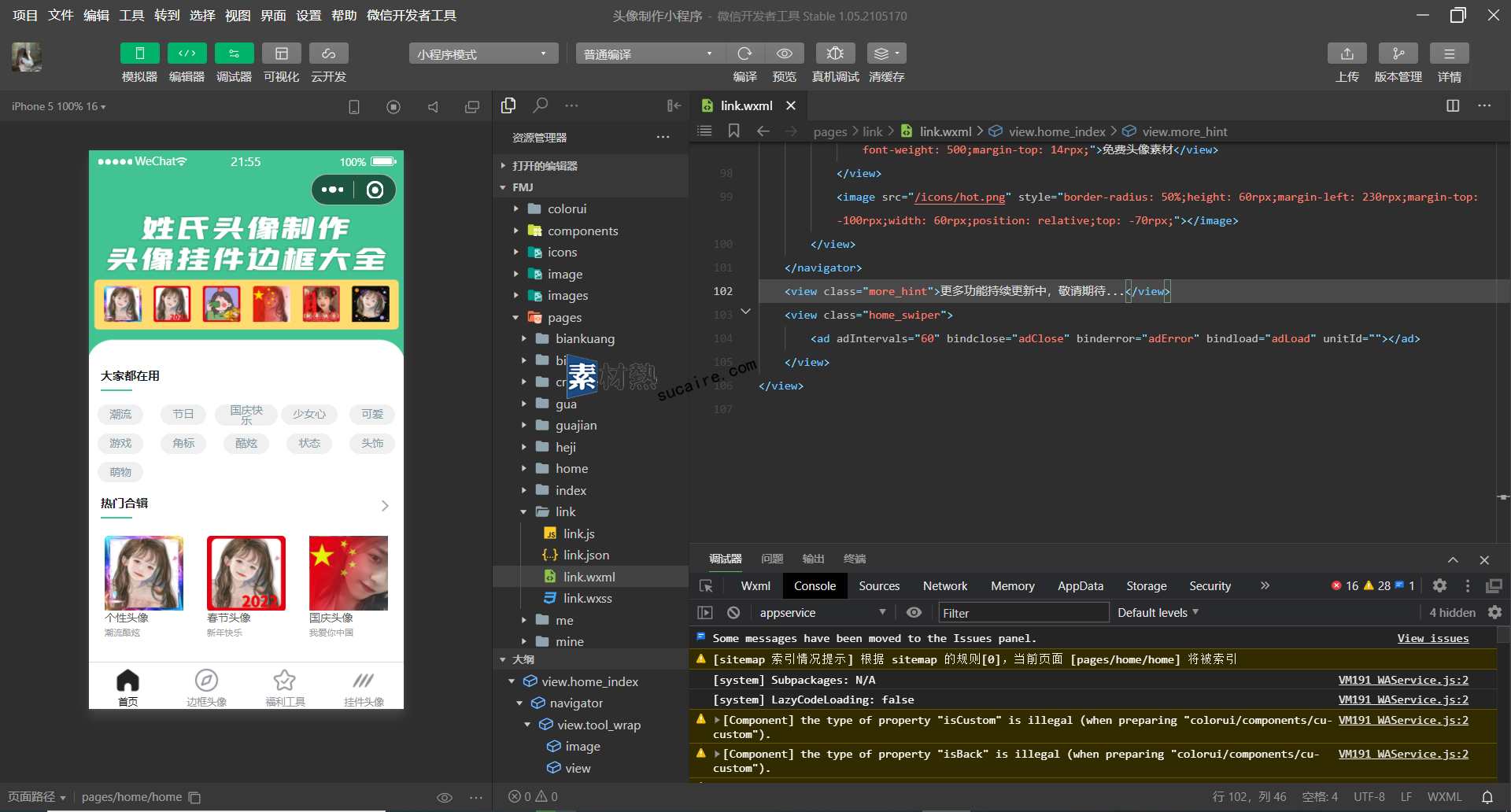
Task: Open the 微信开发者工具 menu
Action: coord(412,16)
